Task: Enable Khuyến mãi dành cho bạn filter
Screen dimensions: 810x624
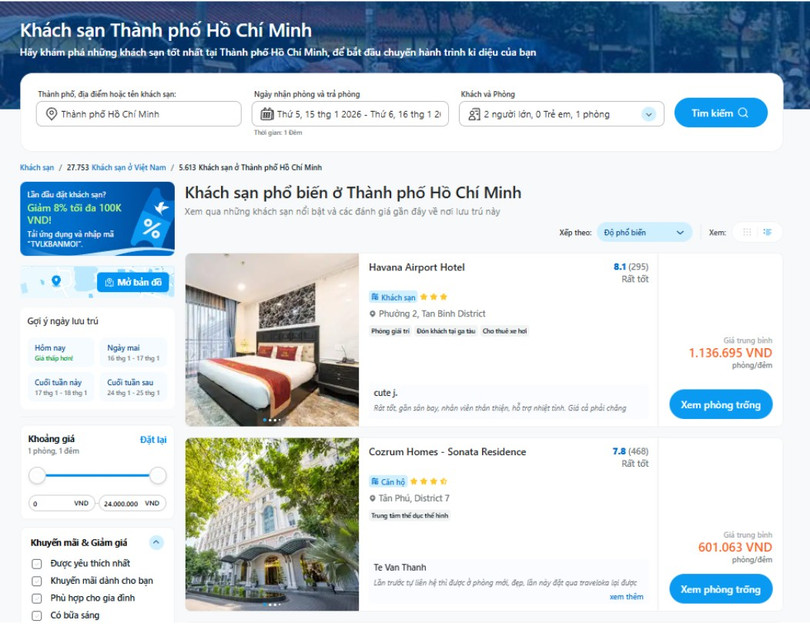Action: click(37, 581)
